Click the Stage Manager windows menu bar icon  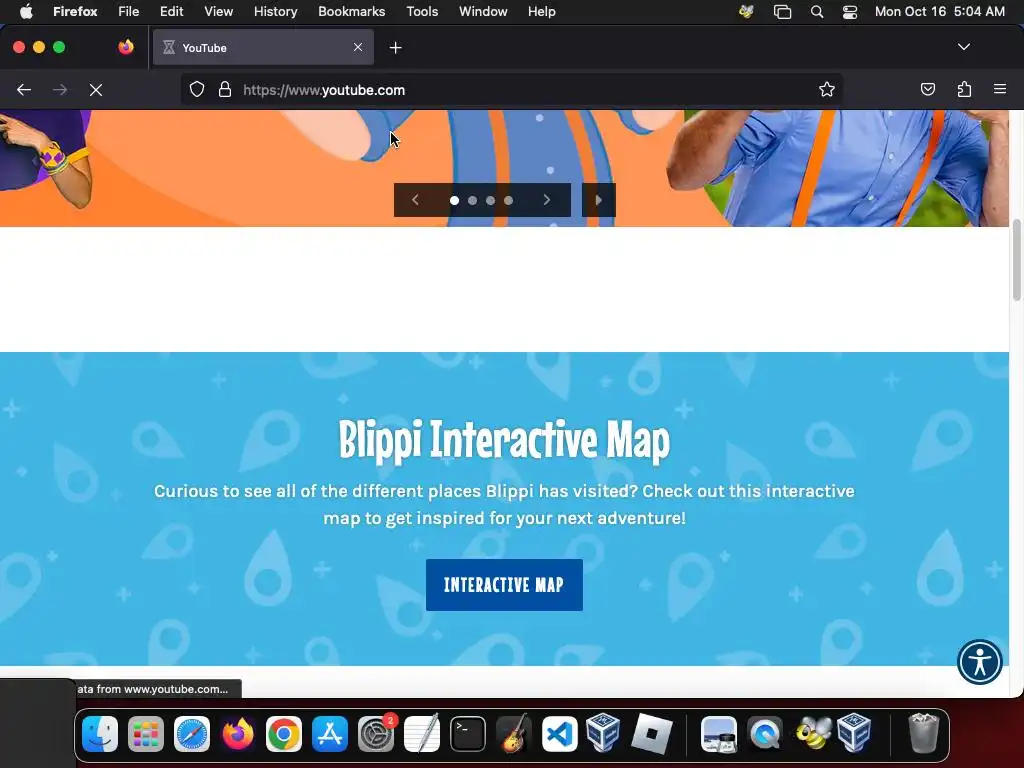click(x=782, y=12)
